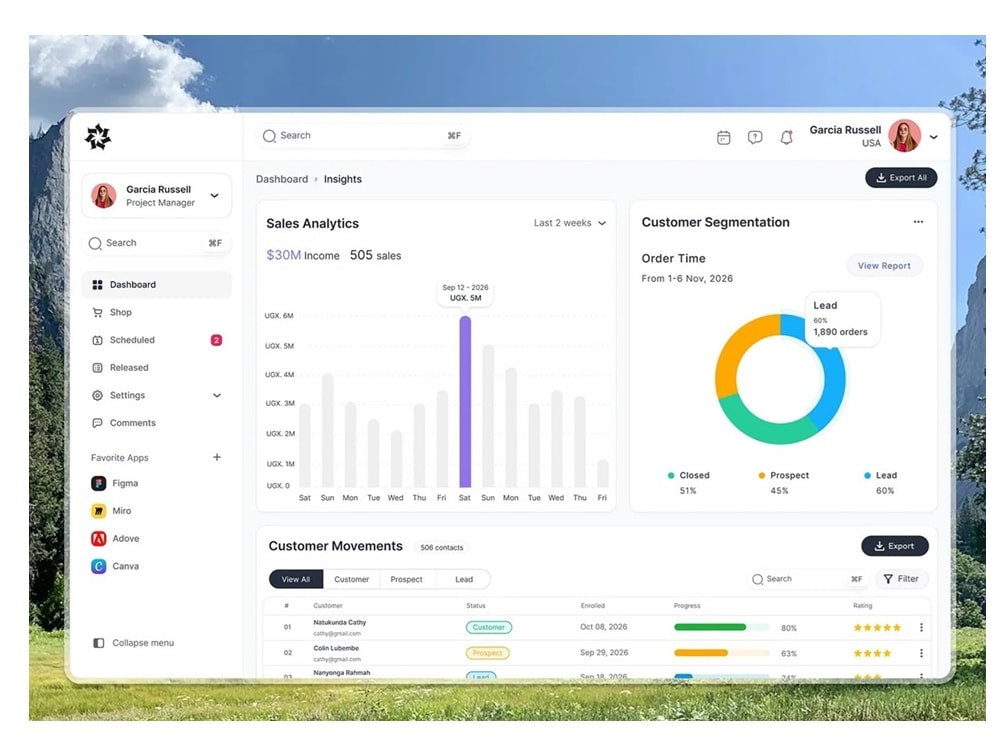This screenshot has height=750, width=1000.
Task: Open row options for Colin Lubembe
Action: (921, 653)
